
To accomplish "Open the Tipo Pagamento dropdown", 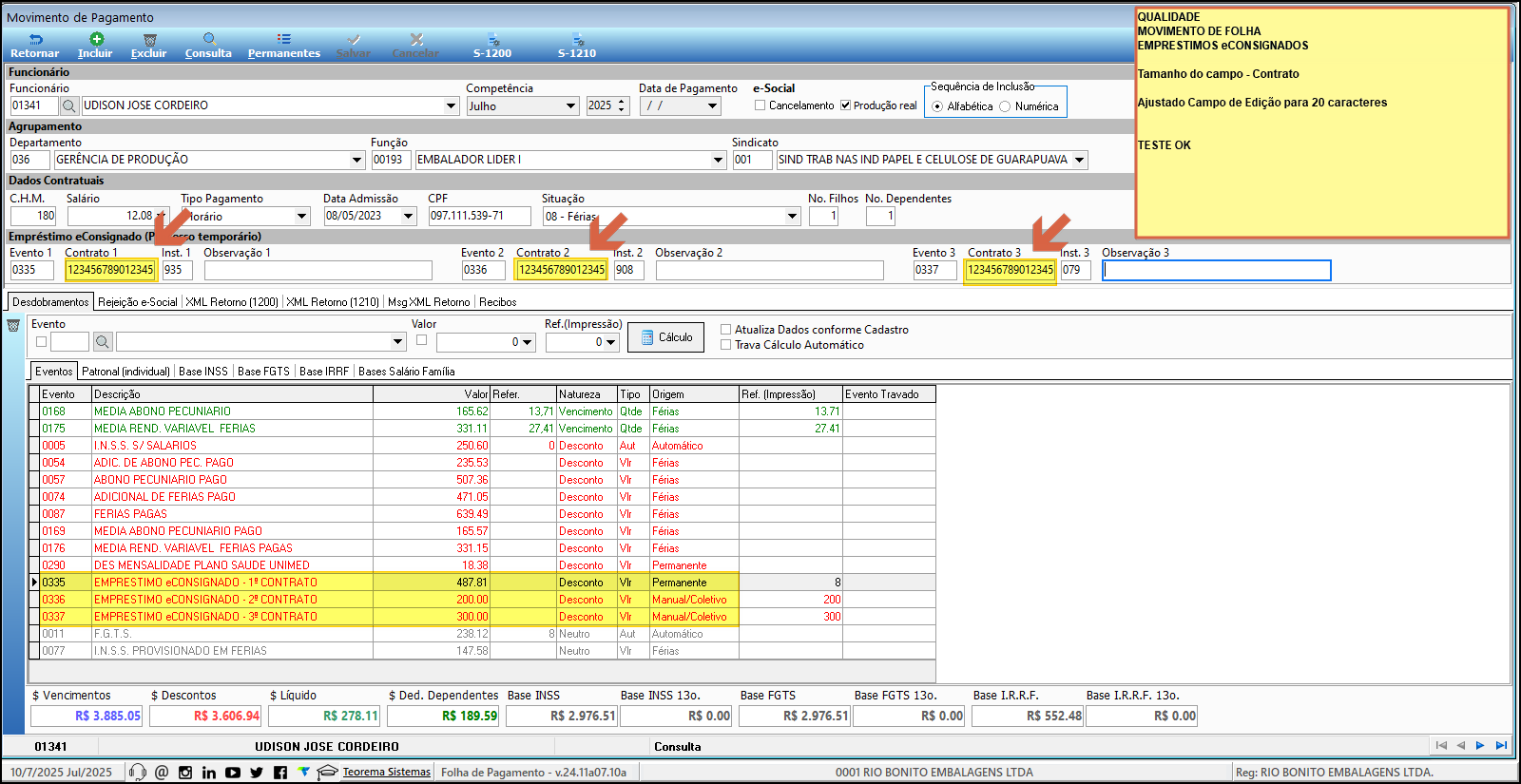I will [x=302, y=216].
